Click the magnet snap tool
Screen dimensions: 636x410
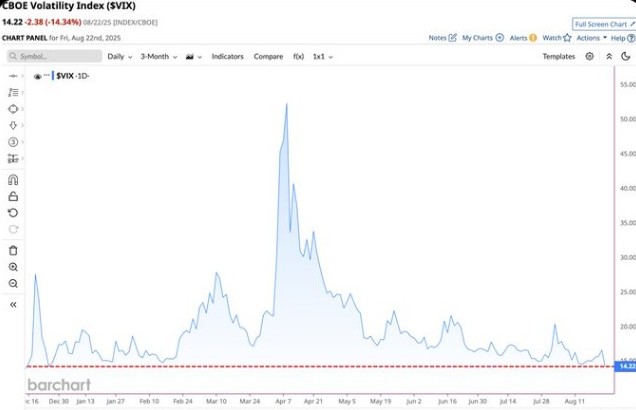[13, 180]
